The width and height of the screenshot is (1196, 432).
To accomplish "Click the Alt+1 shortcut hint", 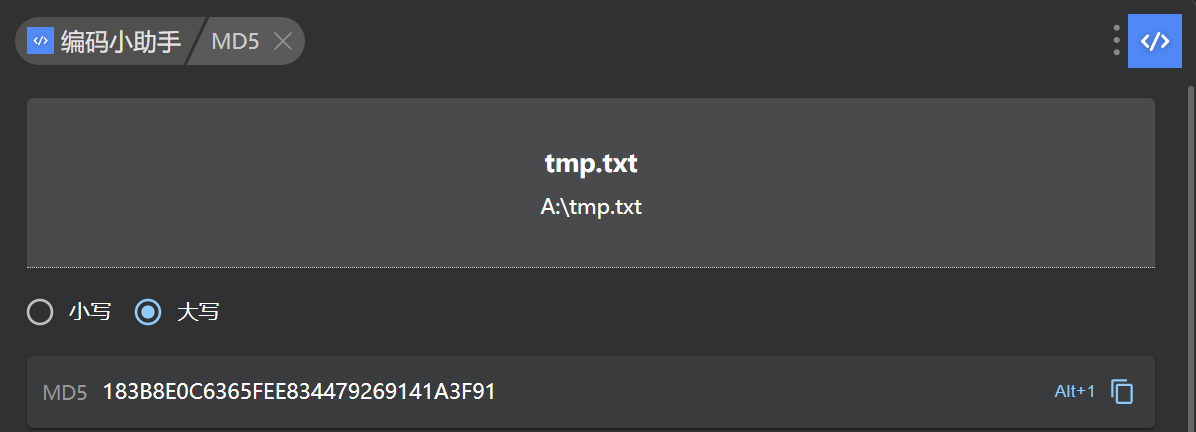I will pyautogui.click(x=1075, y=391).
